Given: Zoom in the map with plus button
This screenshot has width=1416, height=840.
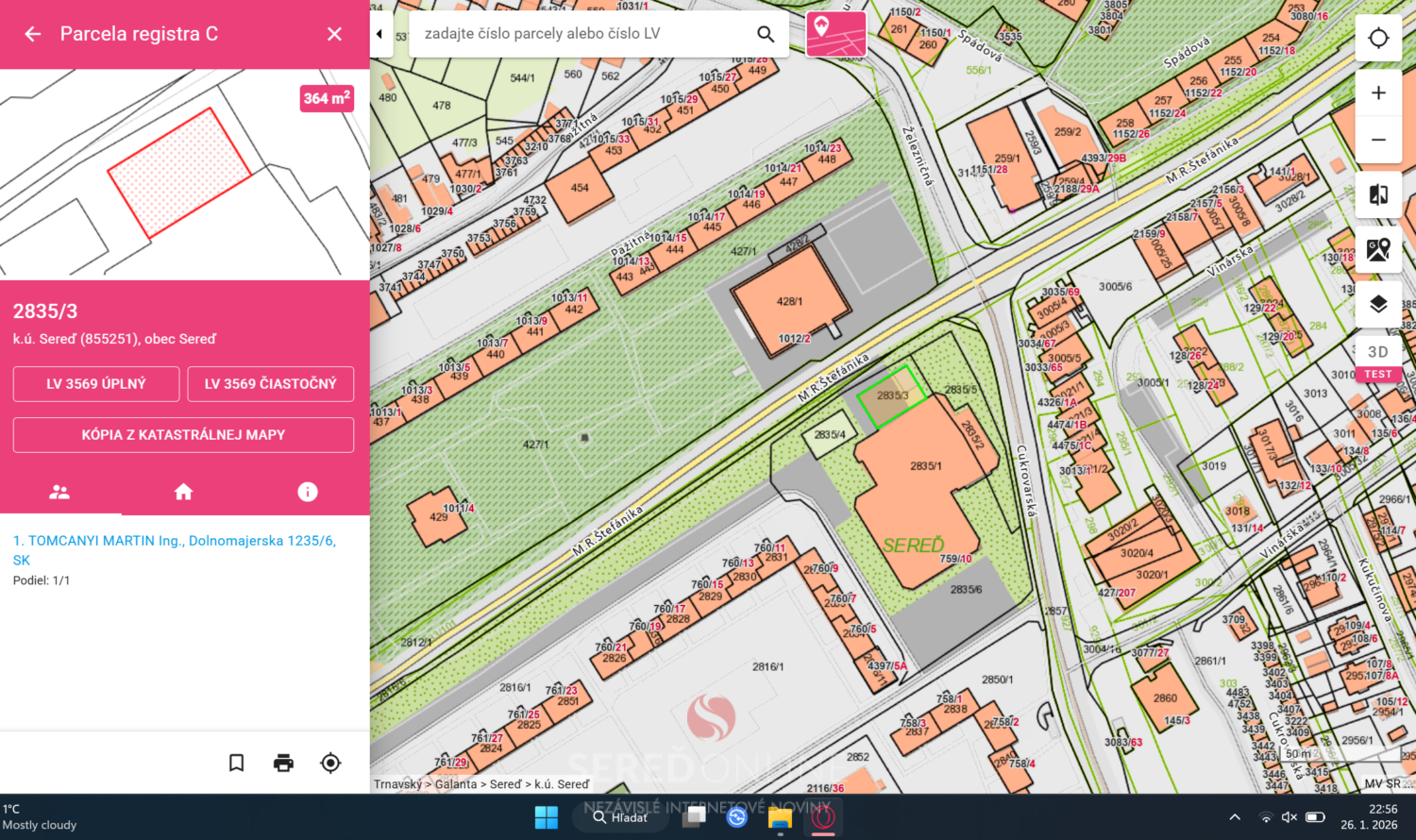Looking at the screenshot, I should (1378, 92).
